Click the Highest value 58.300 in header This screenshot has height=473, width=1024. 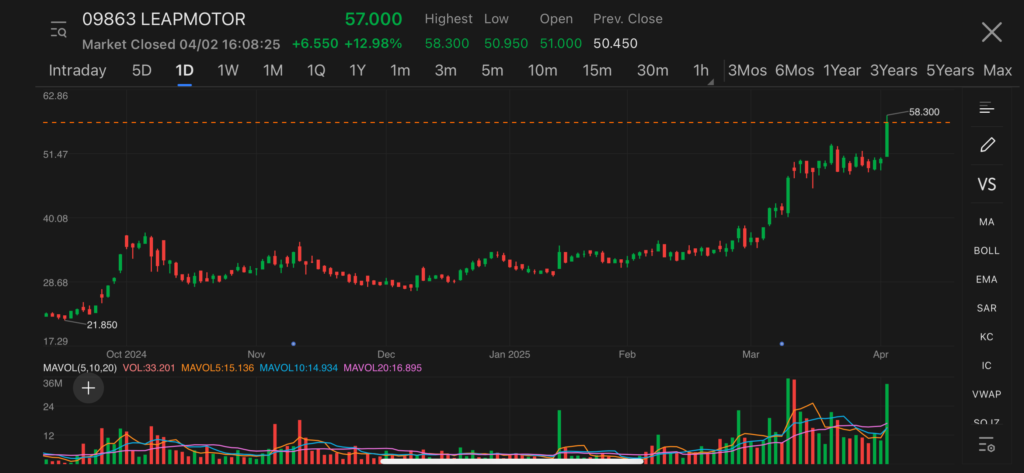[447, 44]
